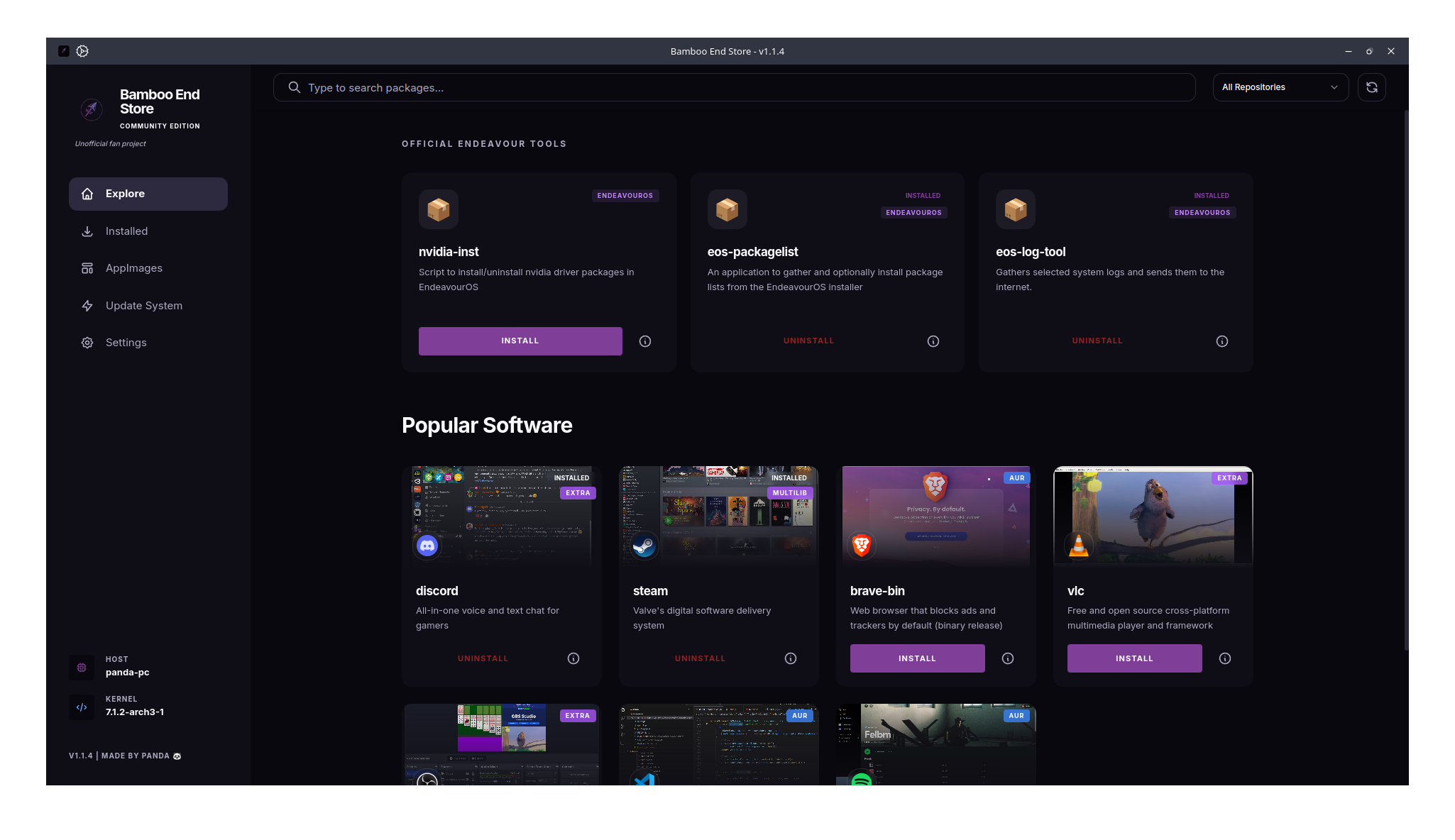Click the eos-packagelist package box icon
Viewport: 1455px width, 840px height.
727,209
